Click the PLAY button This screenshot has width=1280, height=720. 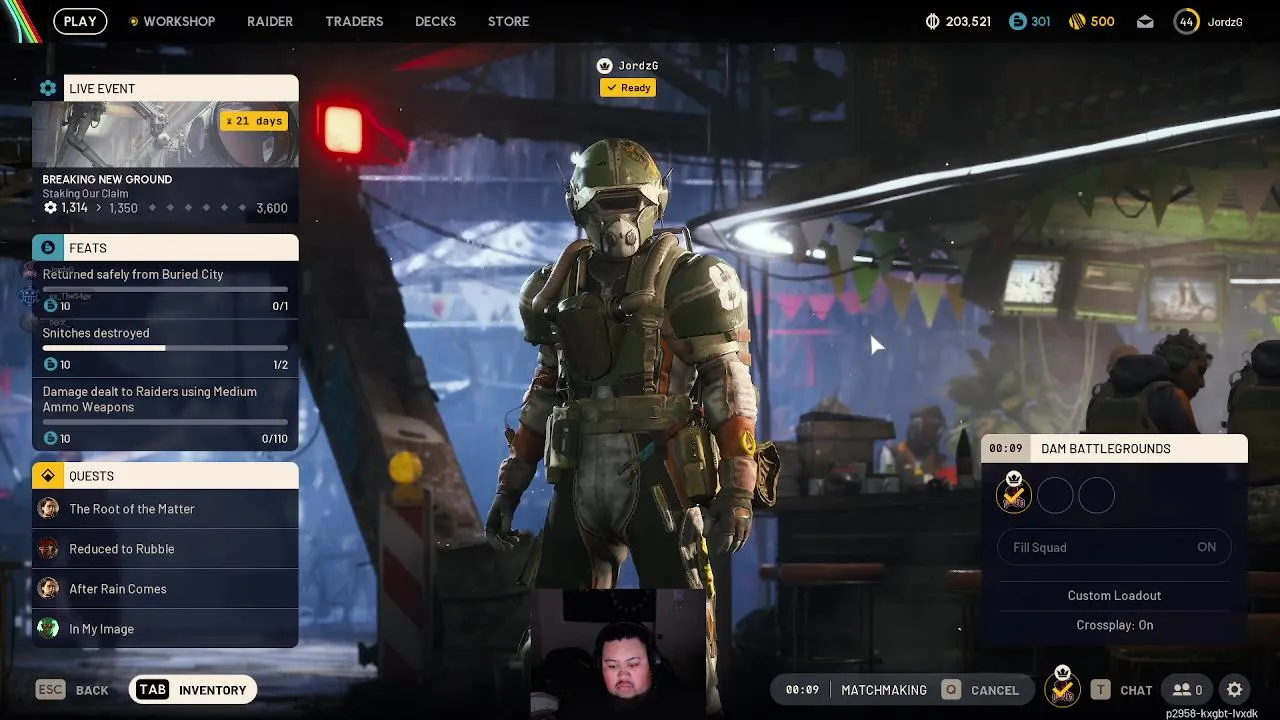[80, 21]
